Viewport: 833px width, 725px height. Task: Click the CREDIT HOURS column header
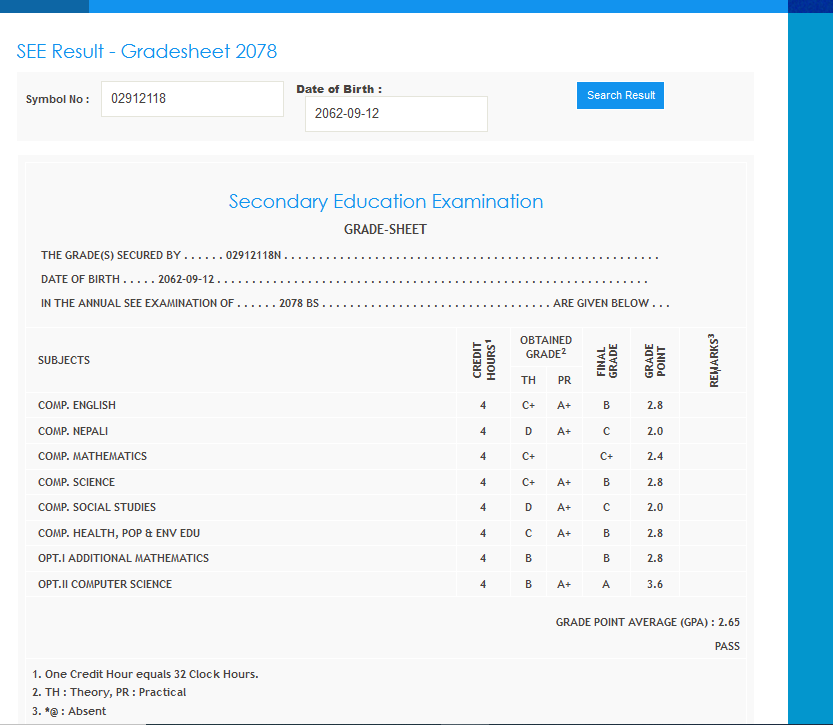[x=483, y=359]
